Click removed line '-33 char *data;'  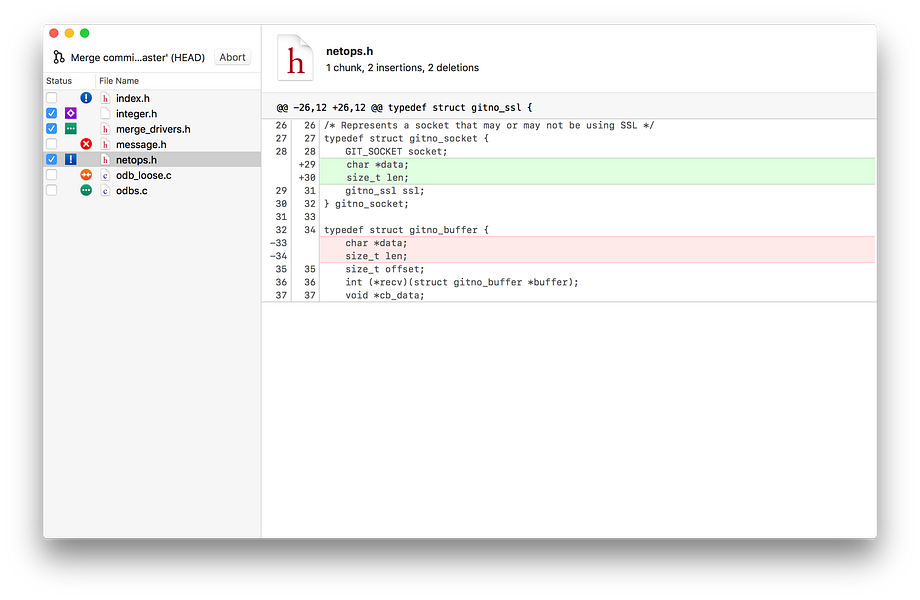597,243
